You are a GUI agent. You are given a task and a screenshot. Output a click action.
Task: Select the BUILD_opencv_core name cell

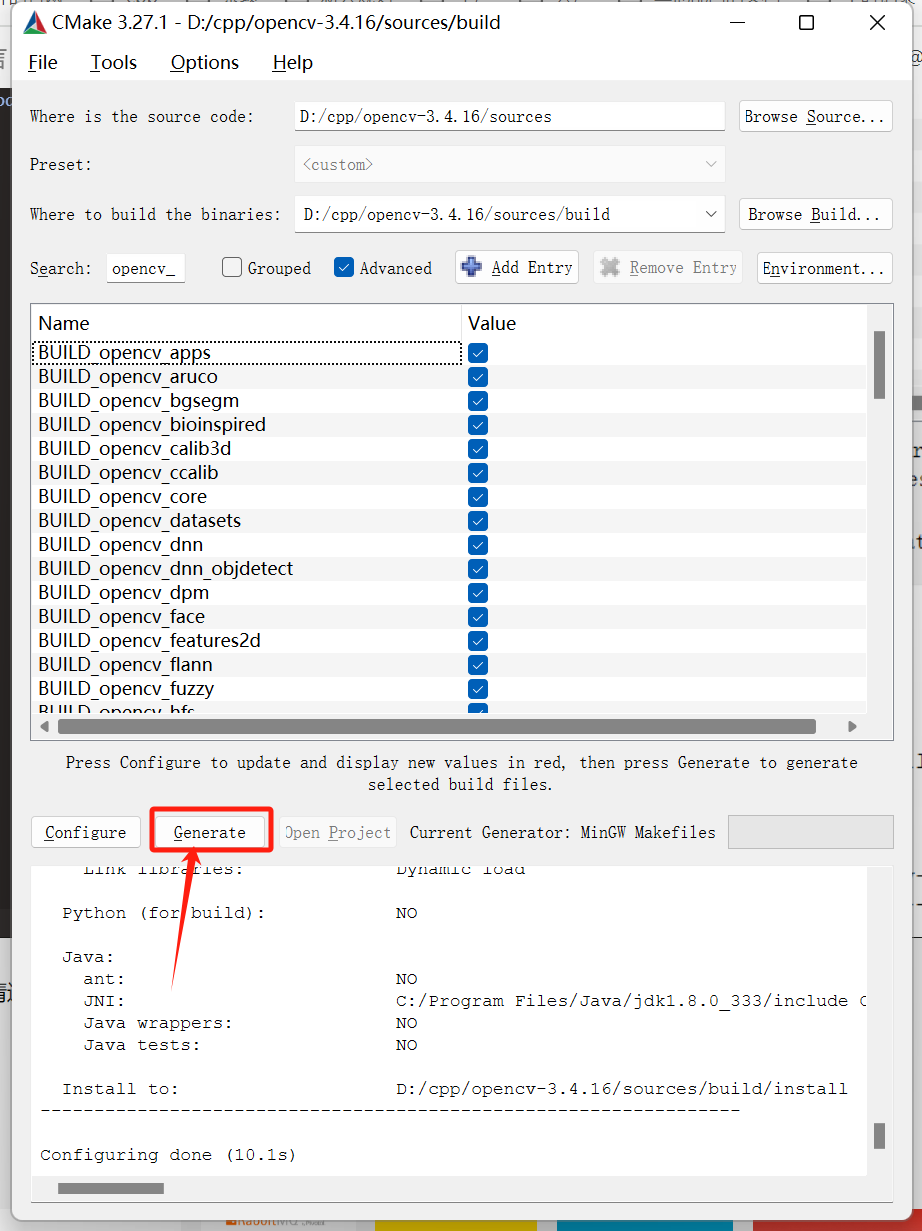(247, 497)
